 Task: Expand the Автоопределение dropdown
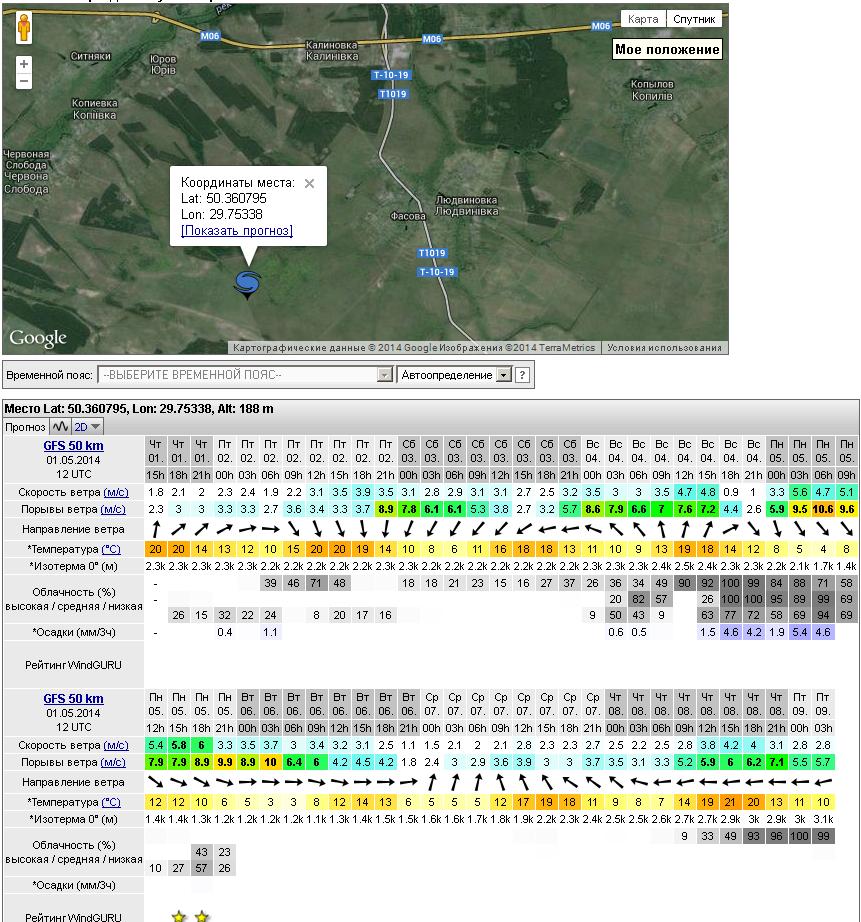[x=454, y=375]
